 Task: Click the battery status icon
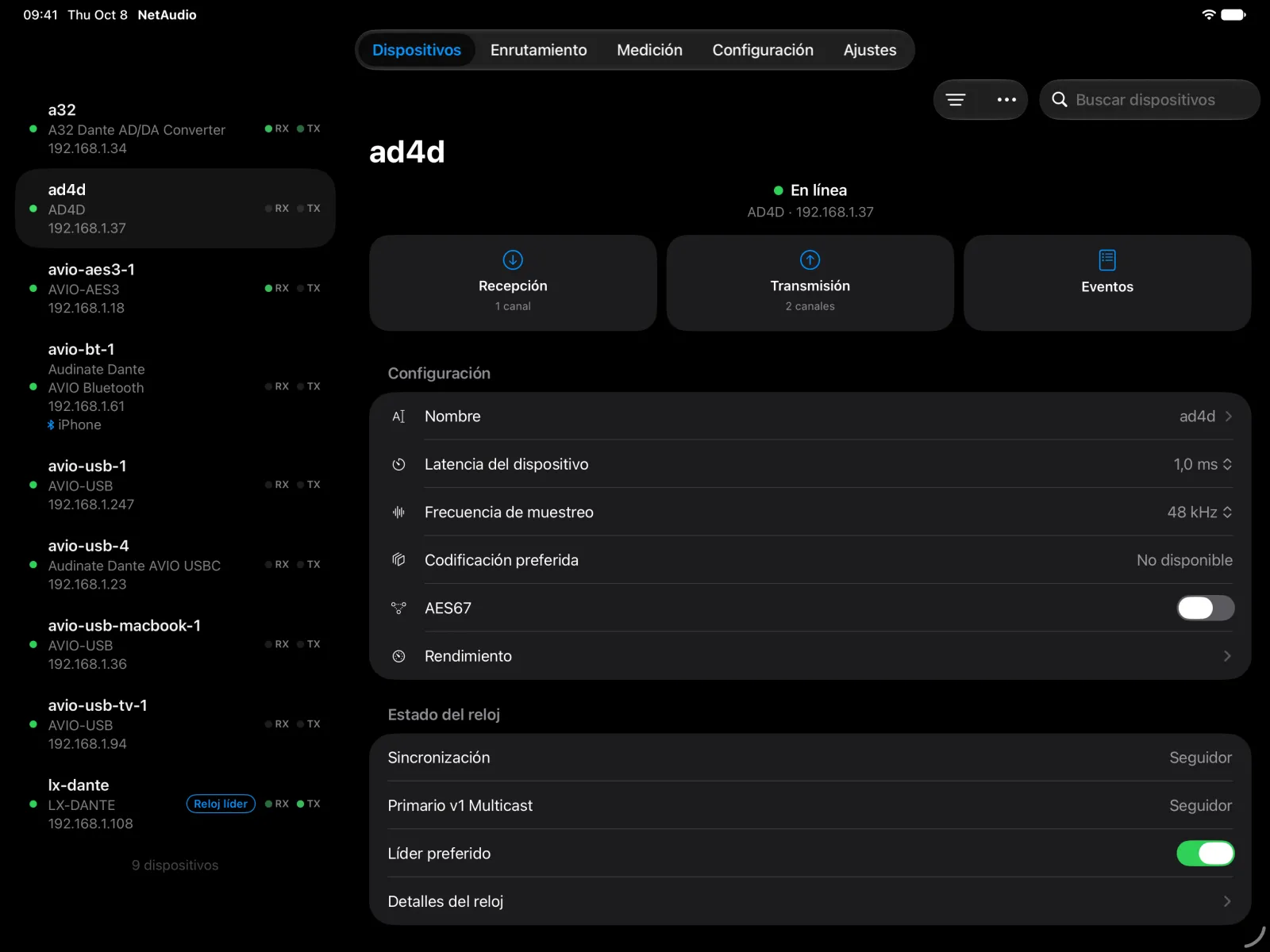coord(1233,14)
